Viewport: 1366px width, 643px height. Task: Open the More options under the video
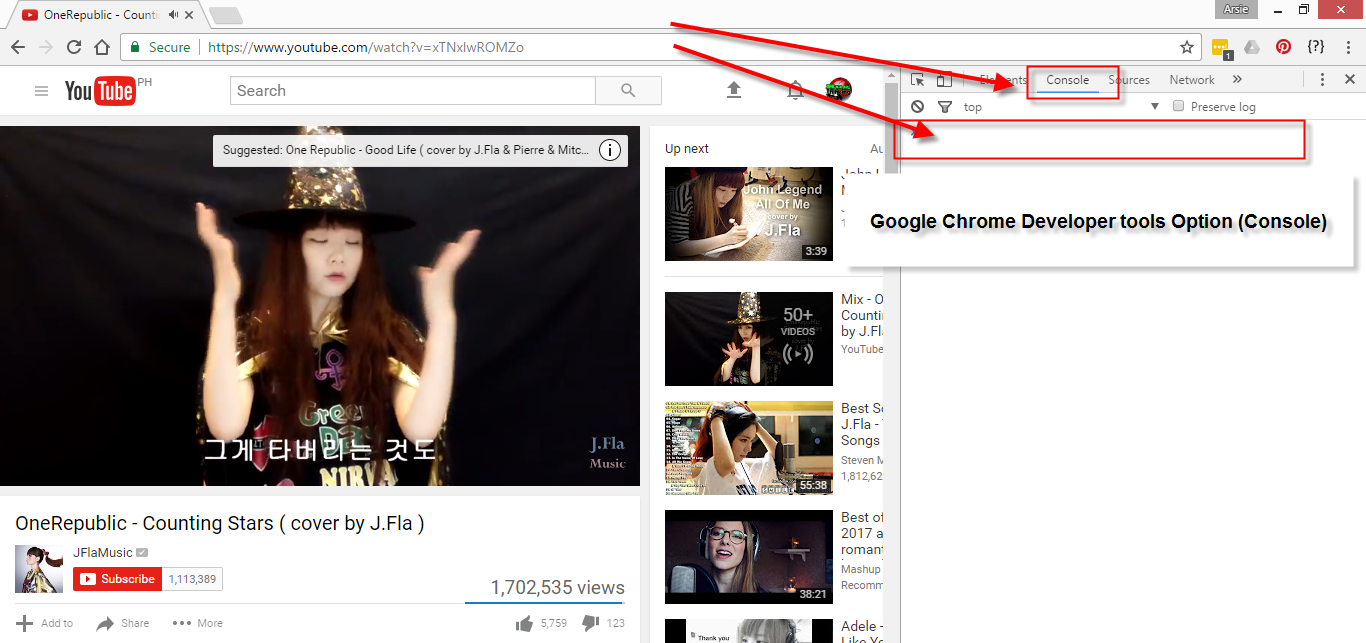[x=197, y=623]
